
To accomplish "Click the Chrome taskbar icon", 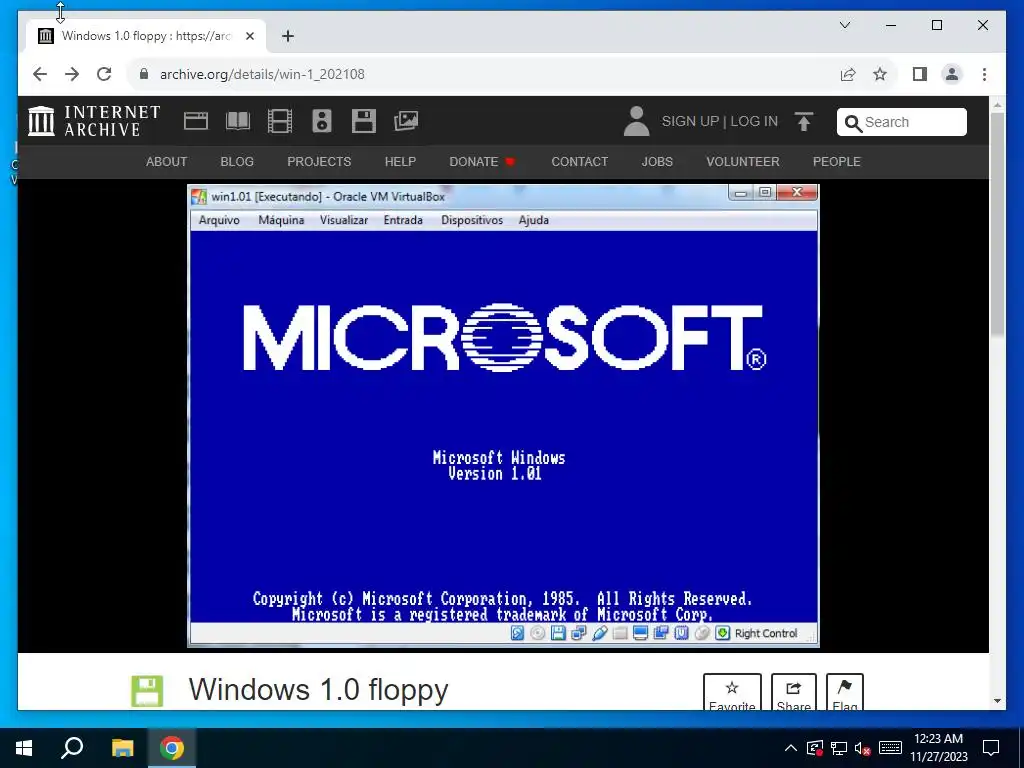I will point(172,748).
